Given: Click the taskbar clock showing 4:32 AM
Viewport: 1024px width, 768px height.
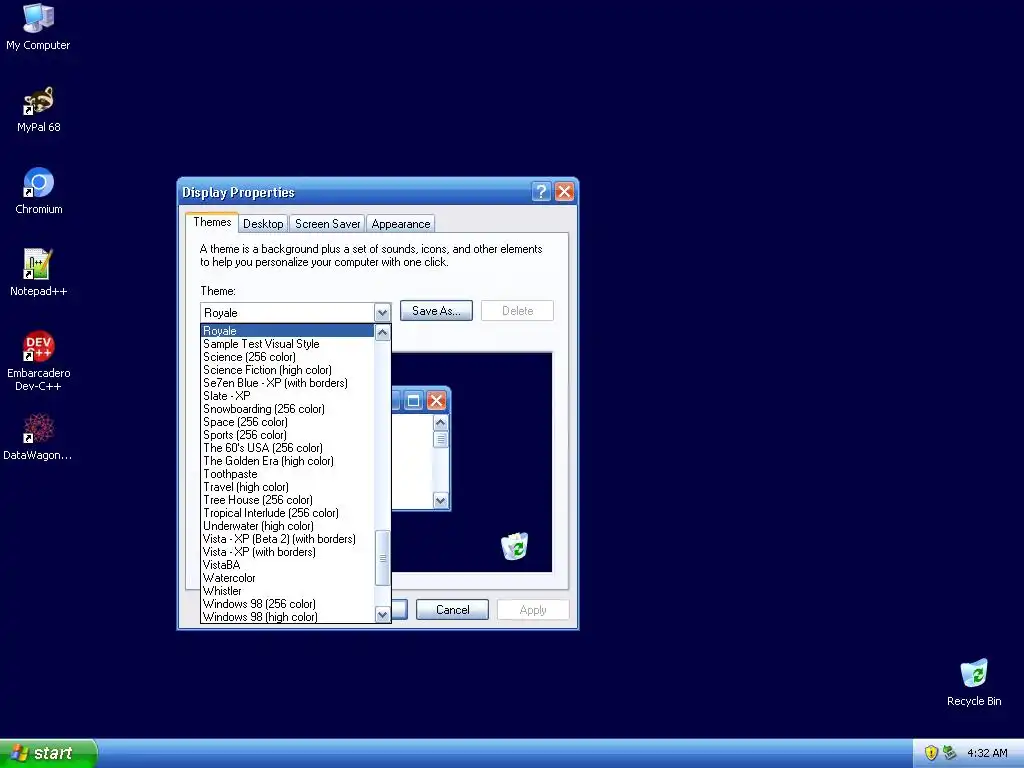Looking at the screenshot, I should [987, 753].
